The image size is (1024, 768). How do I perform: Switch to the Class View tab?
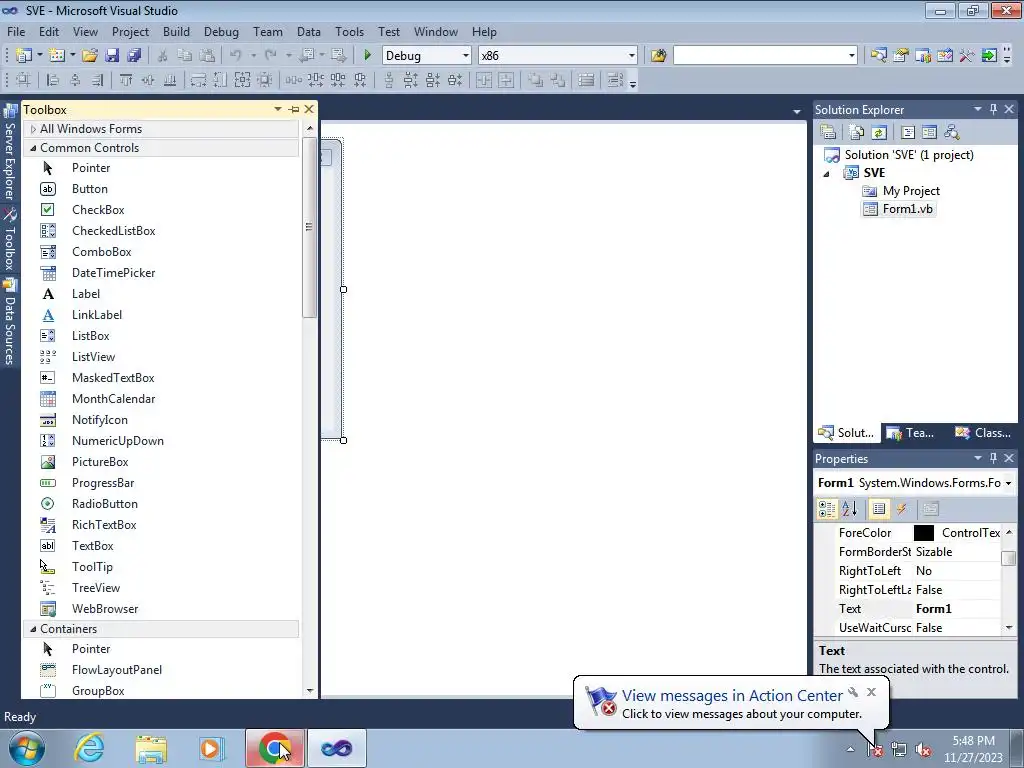[x=983, y=433]
